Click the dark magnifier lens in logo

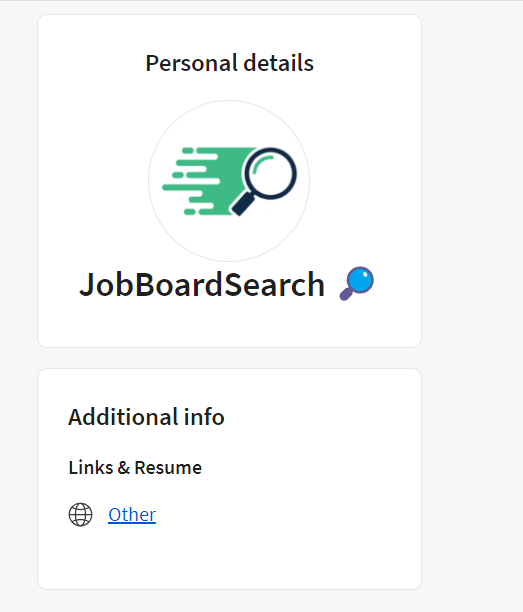270,173
